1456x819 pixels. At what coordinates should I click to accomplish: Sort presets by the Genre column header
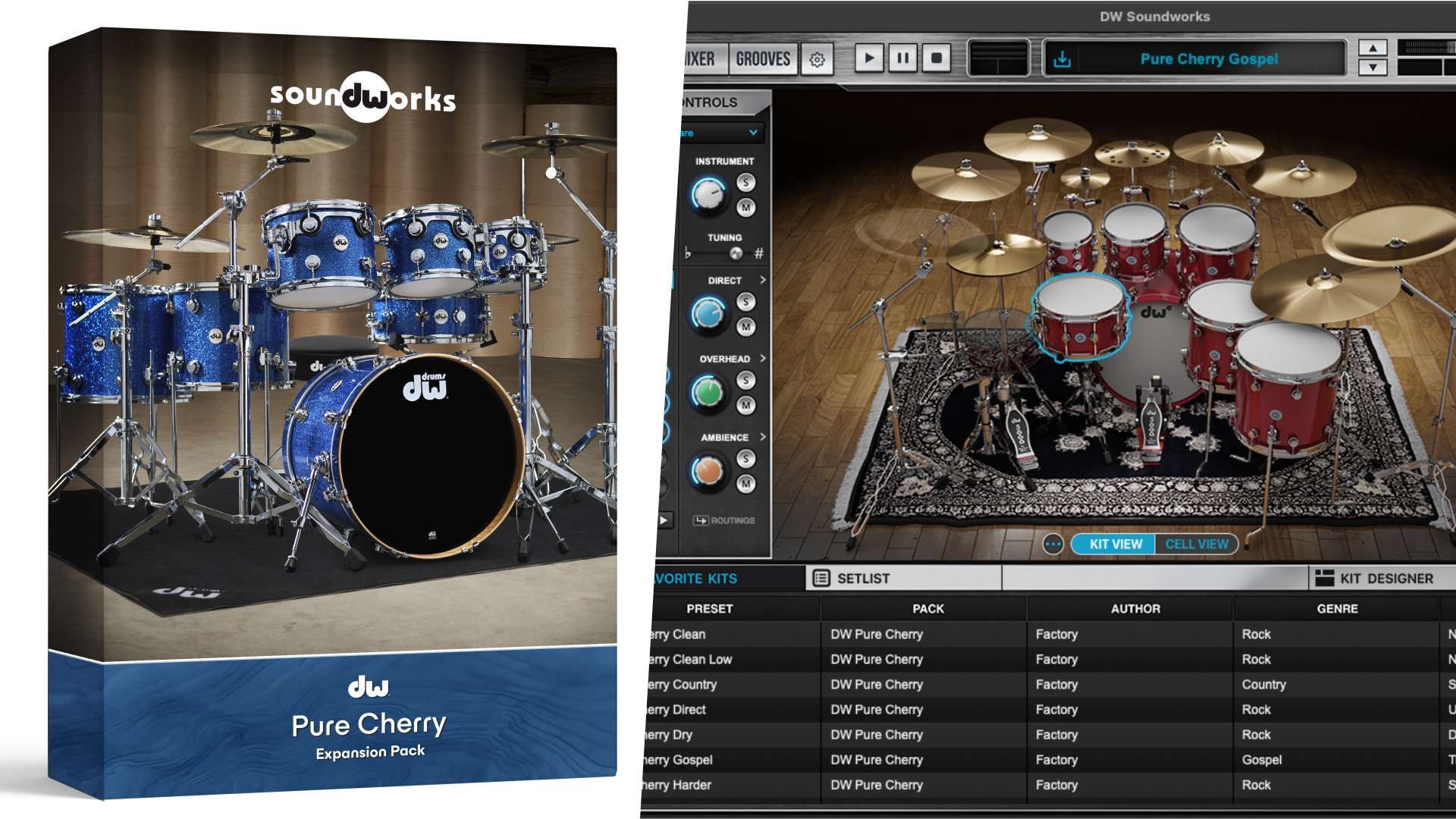point(1337,609)
